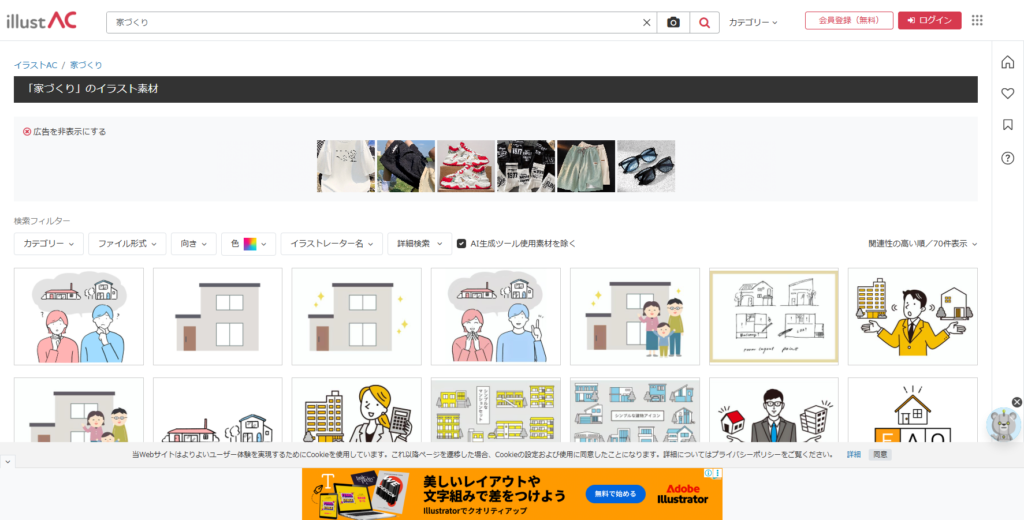Uncheck AI生成ツール使用素材を除く checkbox
Screen dimensions: 1024x520
[461, 243]
